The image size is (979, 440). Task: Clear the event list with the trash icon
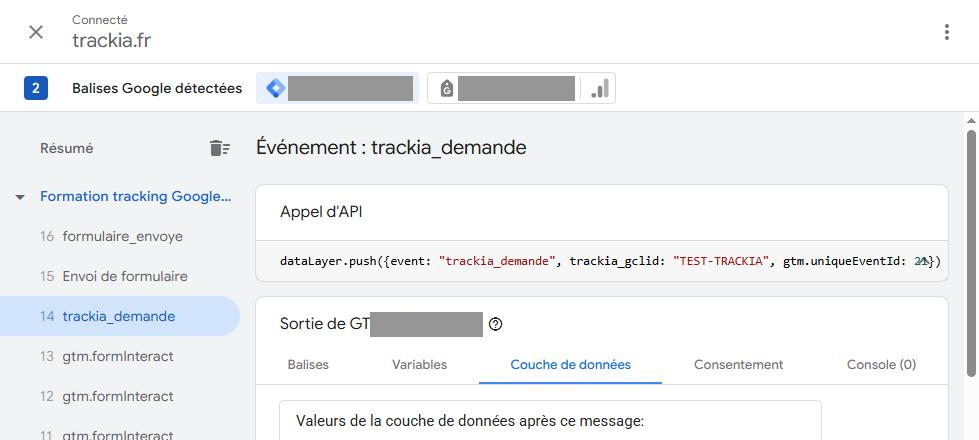point(219,149)
